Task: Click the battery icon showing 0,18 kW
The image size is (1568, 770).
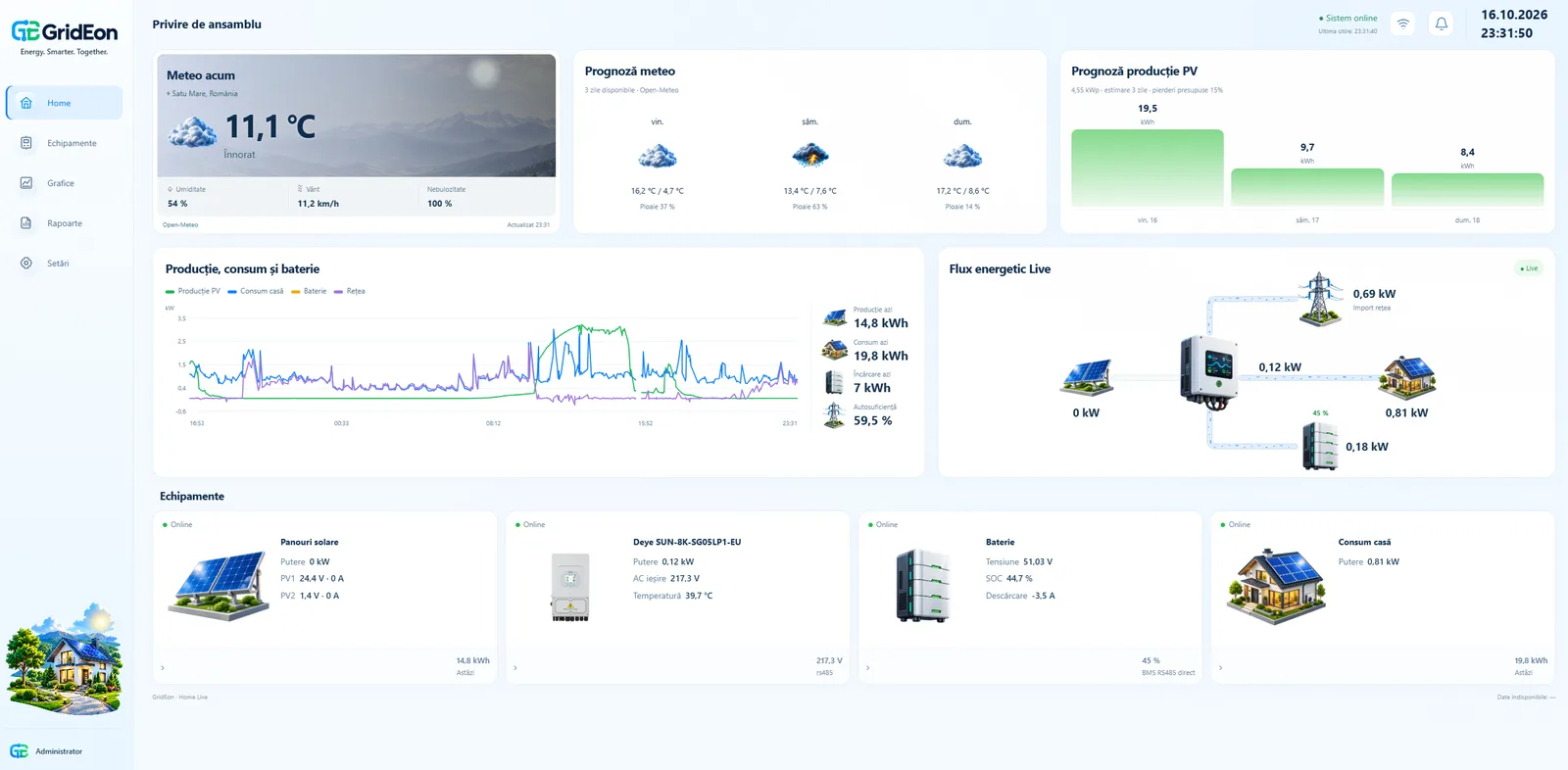Action: coord(1320,446)
